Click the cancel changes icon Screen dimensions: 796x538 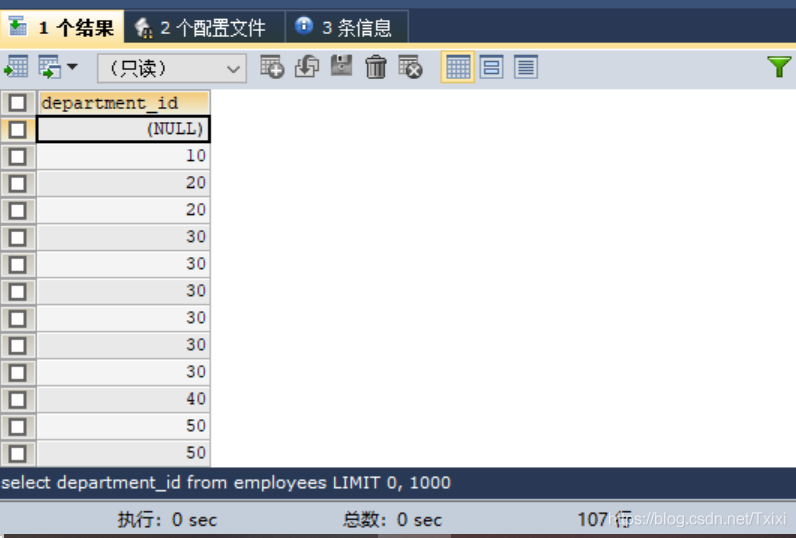point(410,67)
